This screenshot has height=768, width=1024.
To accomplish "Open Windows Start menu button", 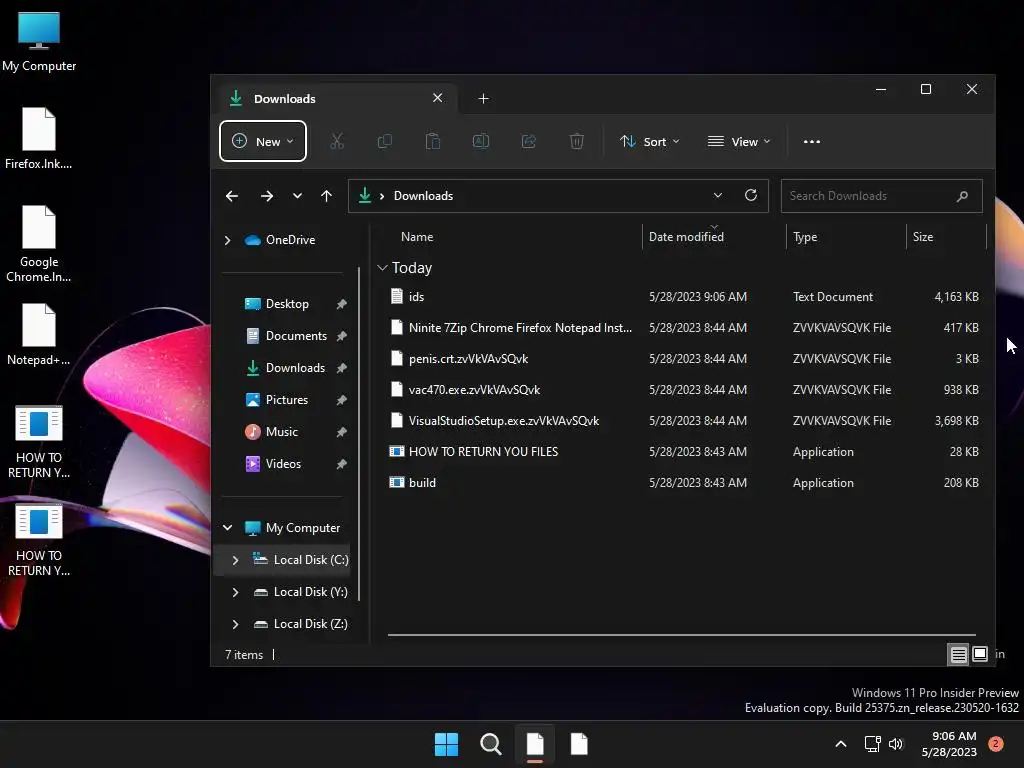I will (x=447, y=744).
